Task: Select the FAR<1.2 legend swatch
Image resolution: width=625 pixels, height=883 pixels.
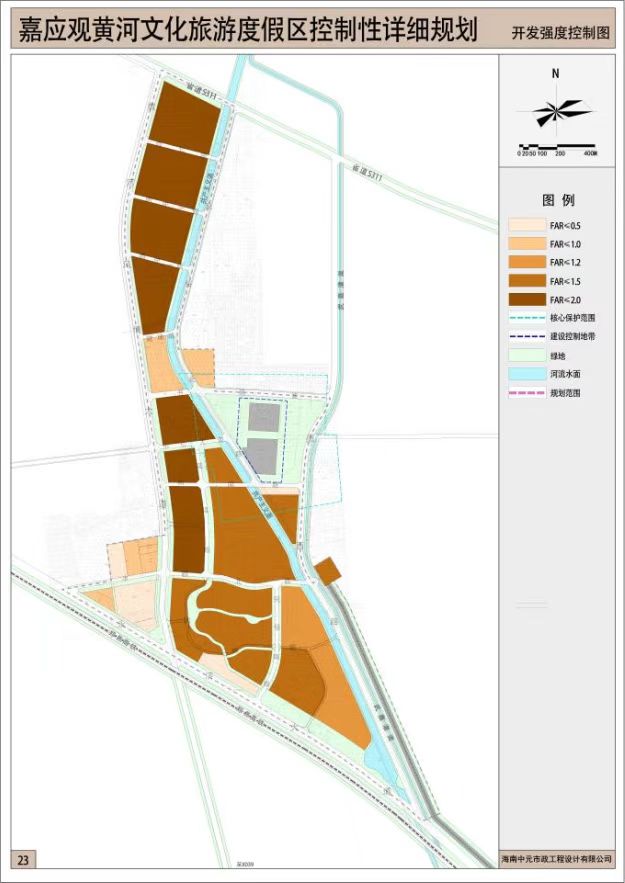Action: [x=525, y=262]
